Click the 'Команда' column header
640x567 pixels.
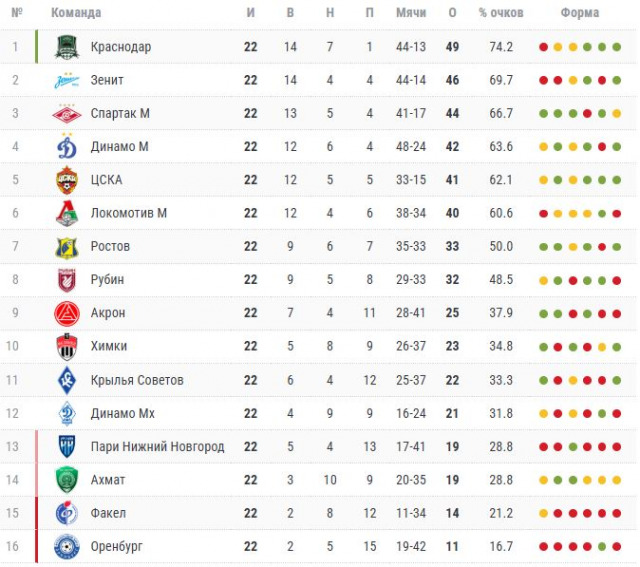76,13
